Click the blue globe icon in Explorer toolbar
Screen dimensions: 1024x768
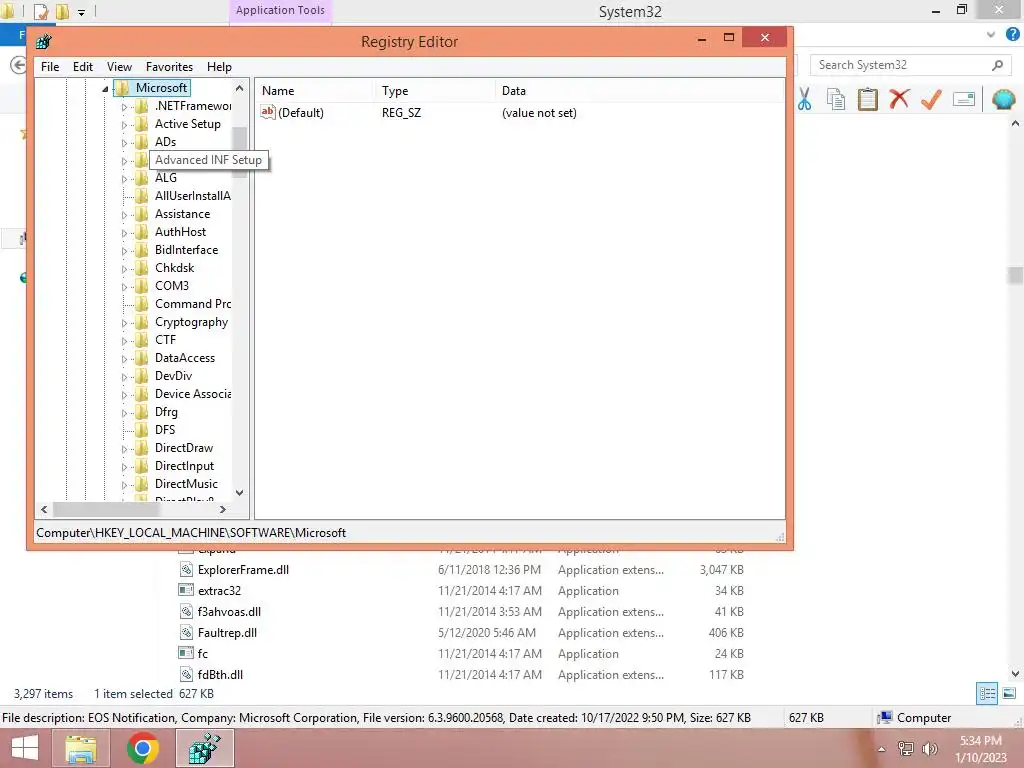click(1003, 99)
